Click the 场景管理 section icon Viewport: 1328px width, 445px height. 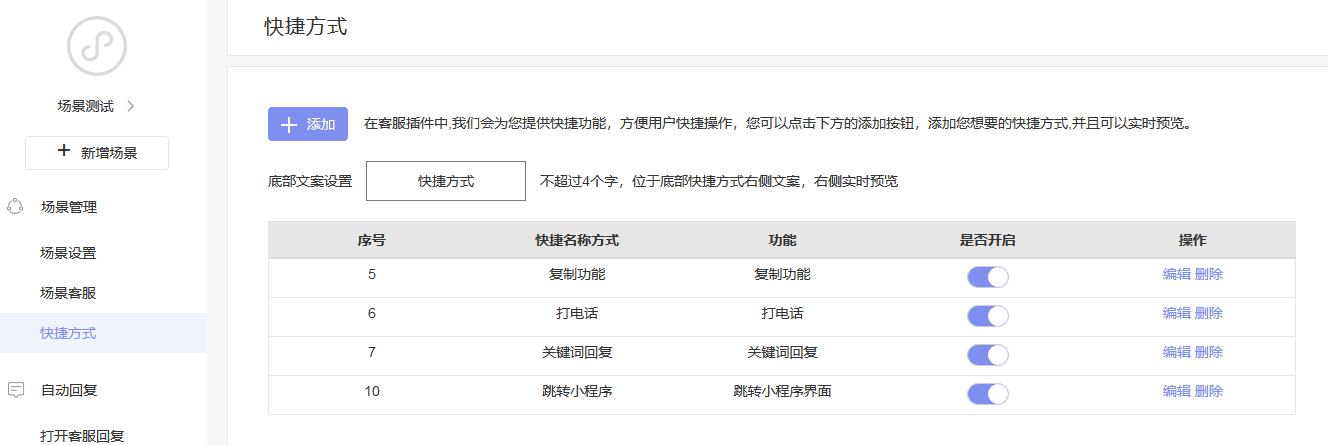[15, 207]
